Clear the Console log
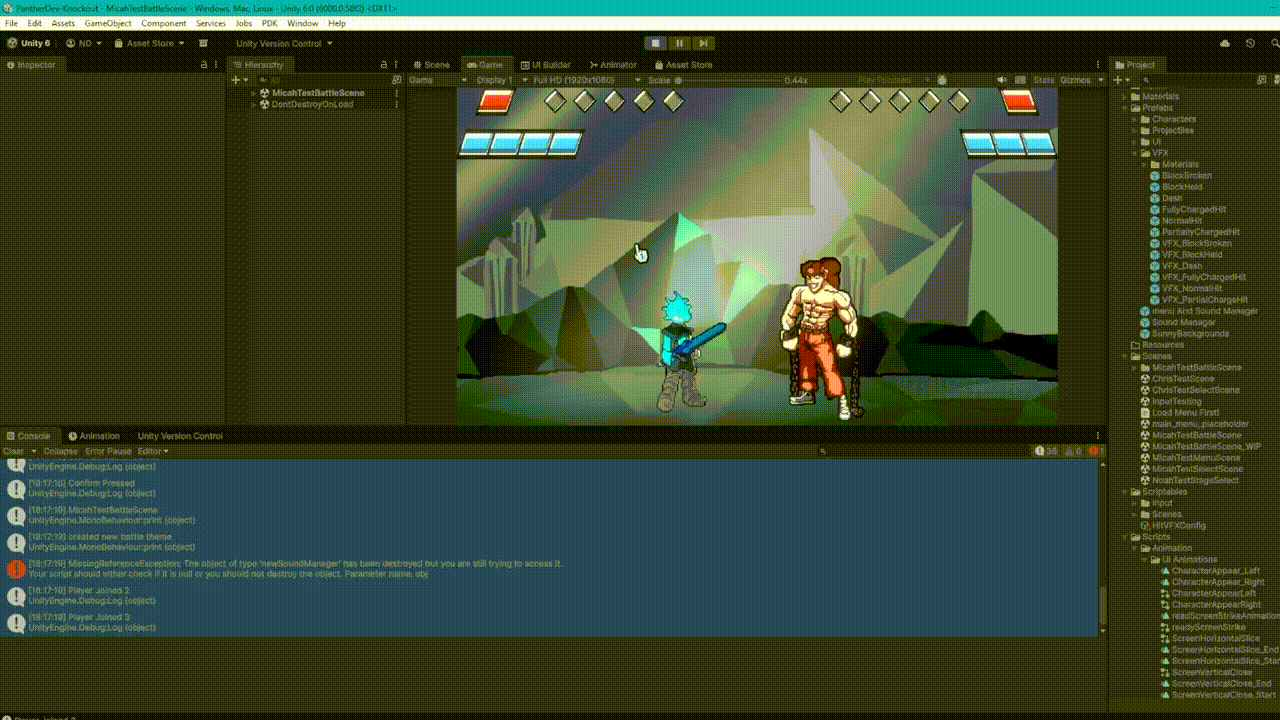The width and height of the screenshot is (1280, 720). click(x=13, y=452)
